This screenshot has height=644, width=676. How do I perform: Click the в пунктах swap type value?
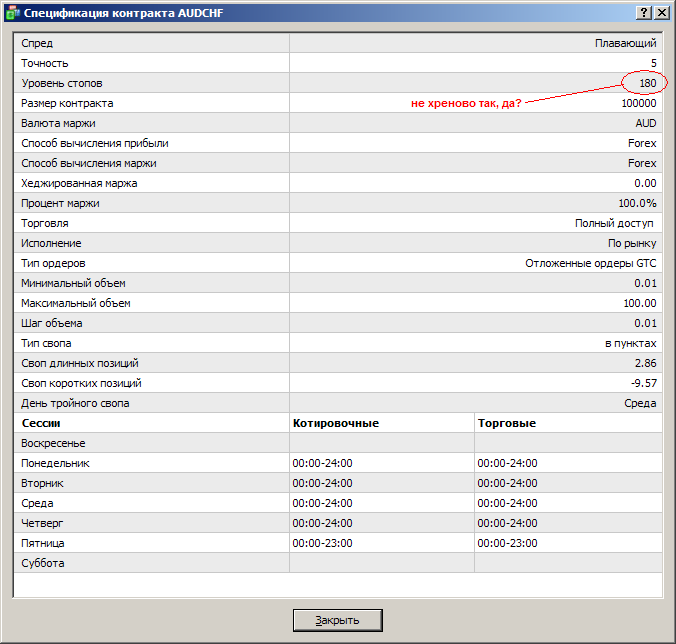click(631, 344)
